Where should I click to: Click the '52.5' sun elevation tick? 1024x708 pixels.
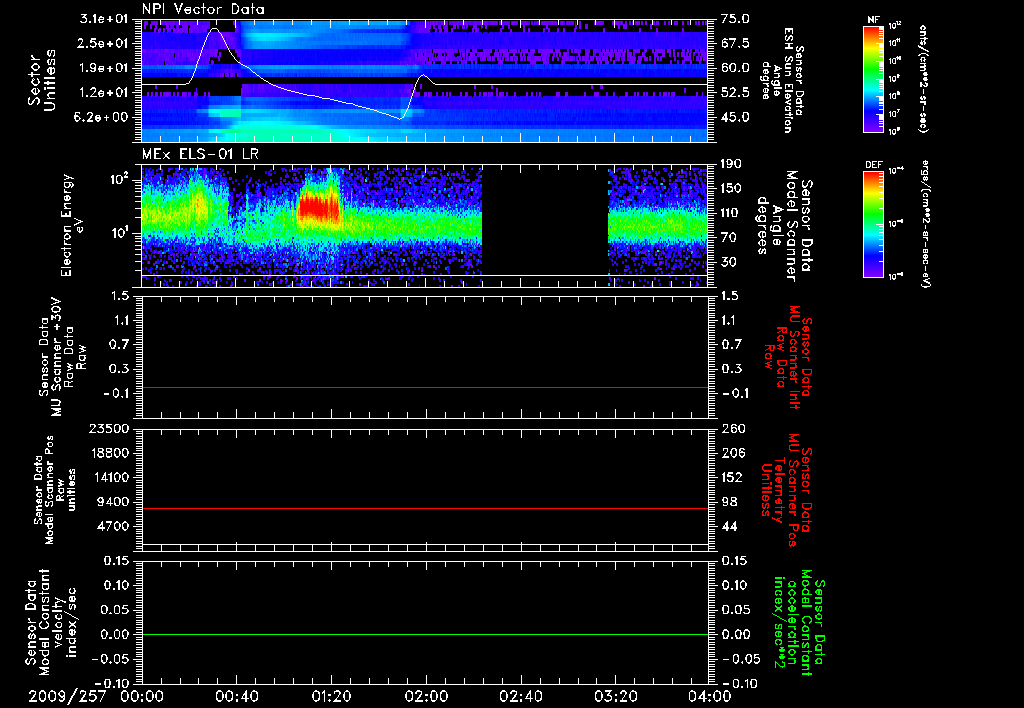tap(735, 93)
